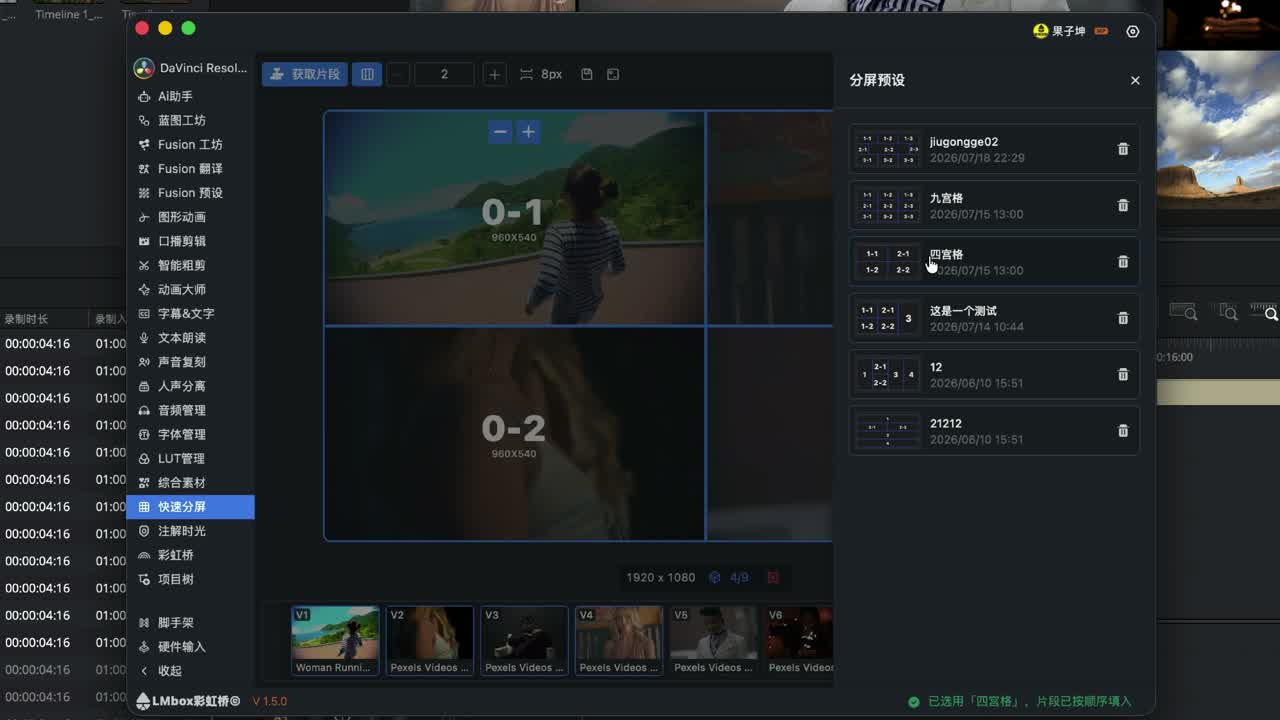This screenshot has width=1280, height=720.
Task: Select 快速分屏 in the sidebar
Action: point(190,507)
